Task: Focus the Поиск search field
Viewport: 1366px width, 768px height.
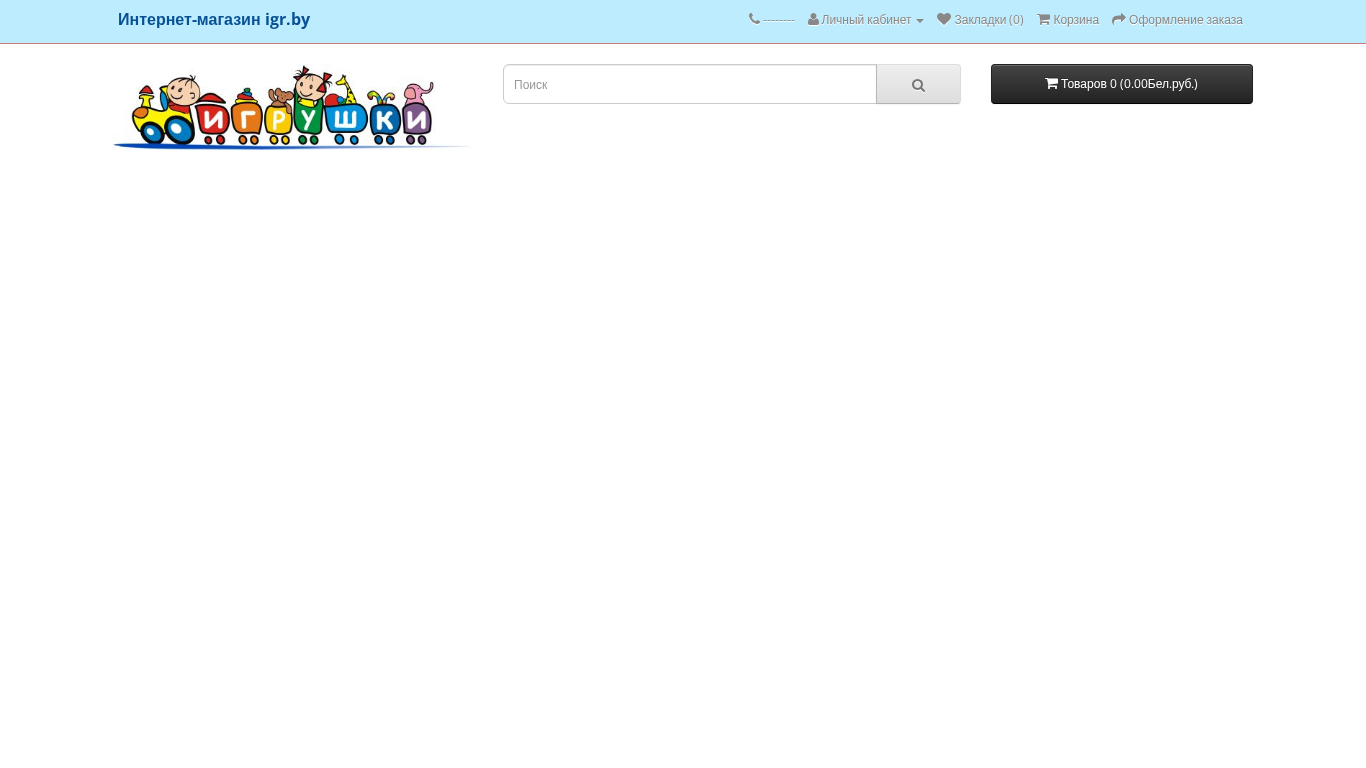Action: pyautogui.click(x=690, y=84)
